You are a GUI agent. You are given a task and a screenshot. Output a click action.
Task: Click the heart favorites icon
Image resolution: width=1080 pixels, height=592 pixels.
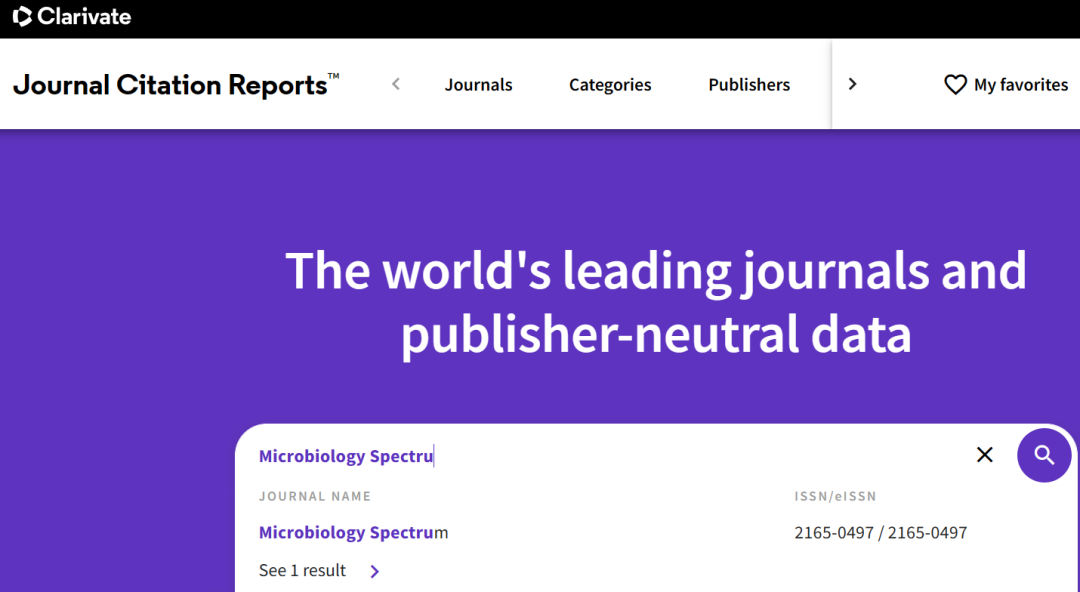coord(955,85)
